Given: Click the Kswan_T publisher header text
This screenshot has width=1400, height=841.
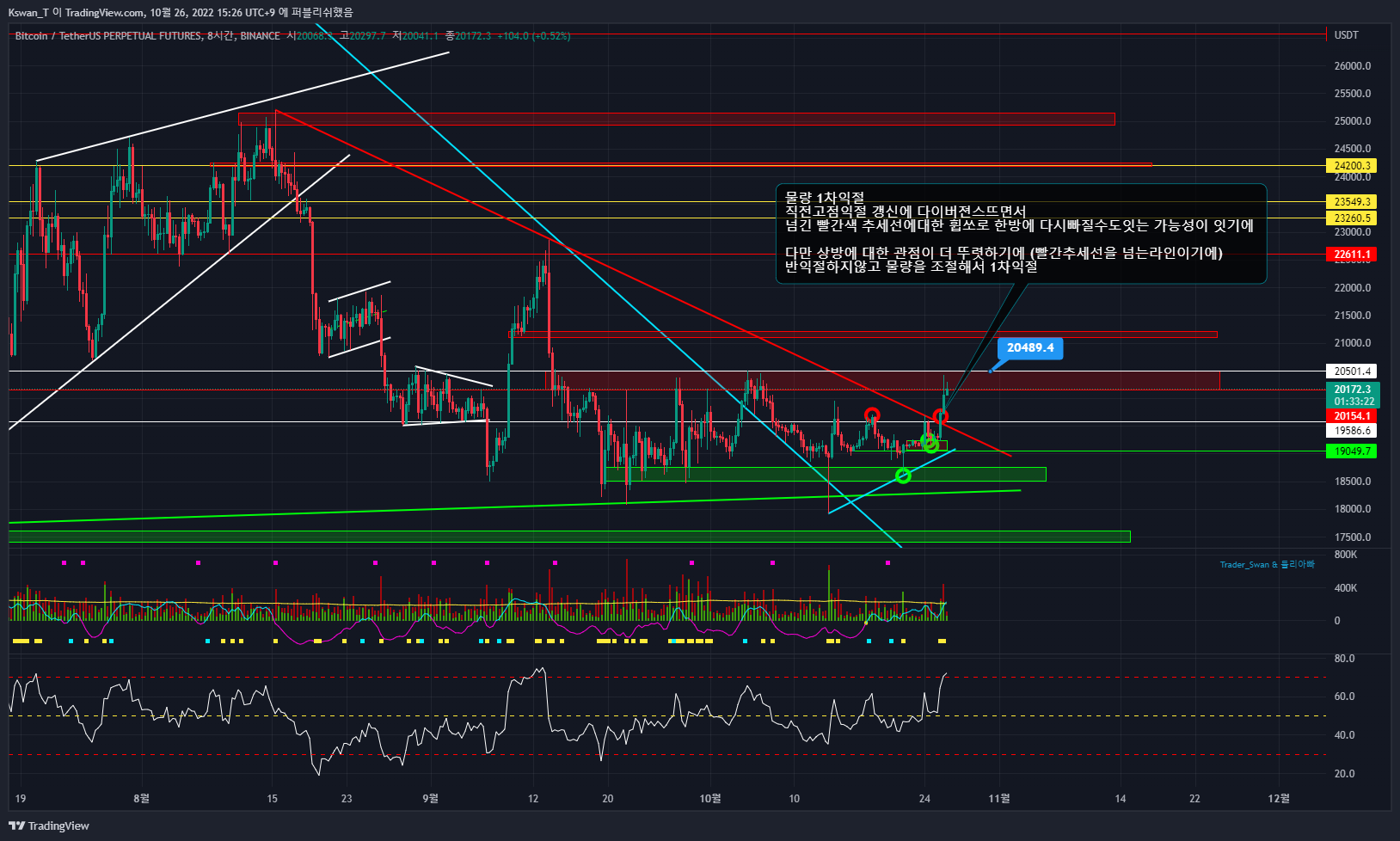Looking at the screenshot, I should pyautogui.click(x=181, y=12).
